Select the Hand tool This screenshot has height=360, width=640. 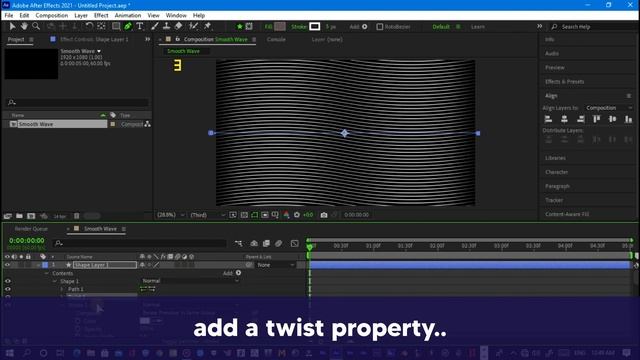coord(24,27)
